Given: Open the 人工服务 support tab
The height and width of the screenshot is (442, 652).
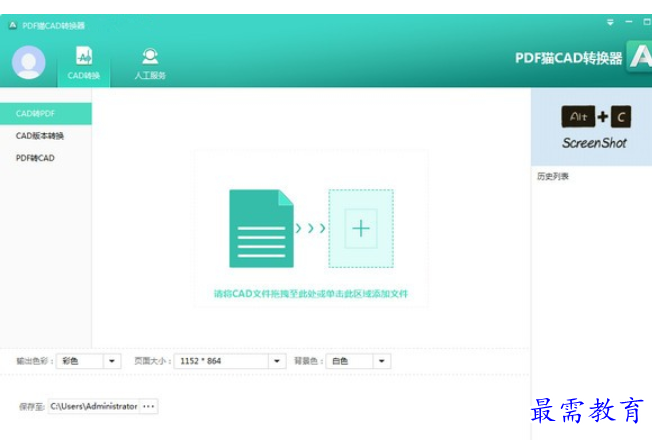Looking at the screenshot, I should (150, 63).
